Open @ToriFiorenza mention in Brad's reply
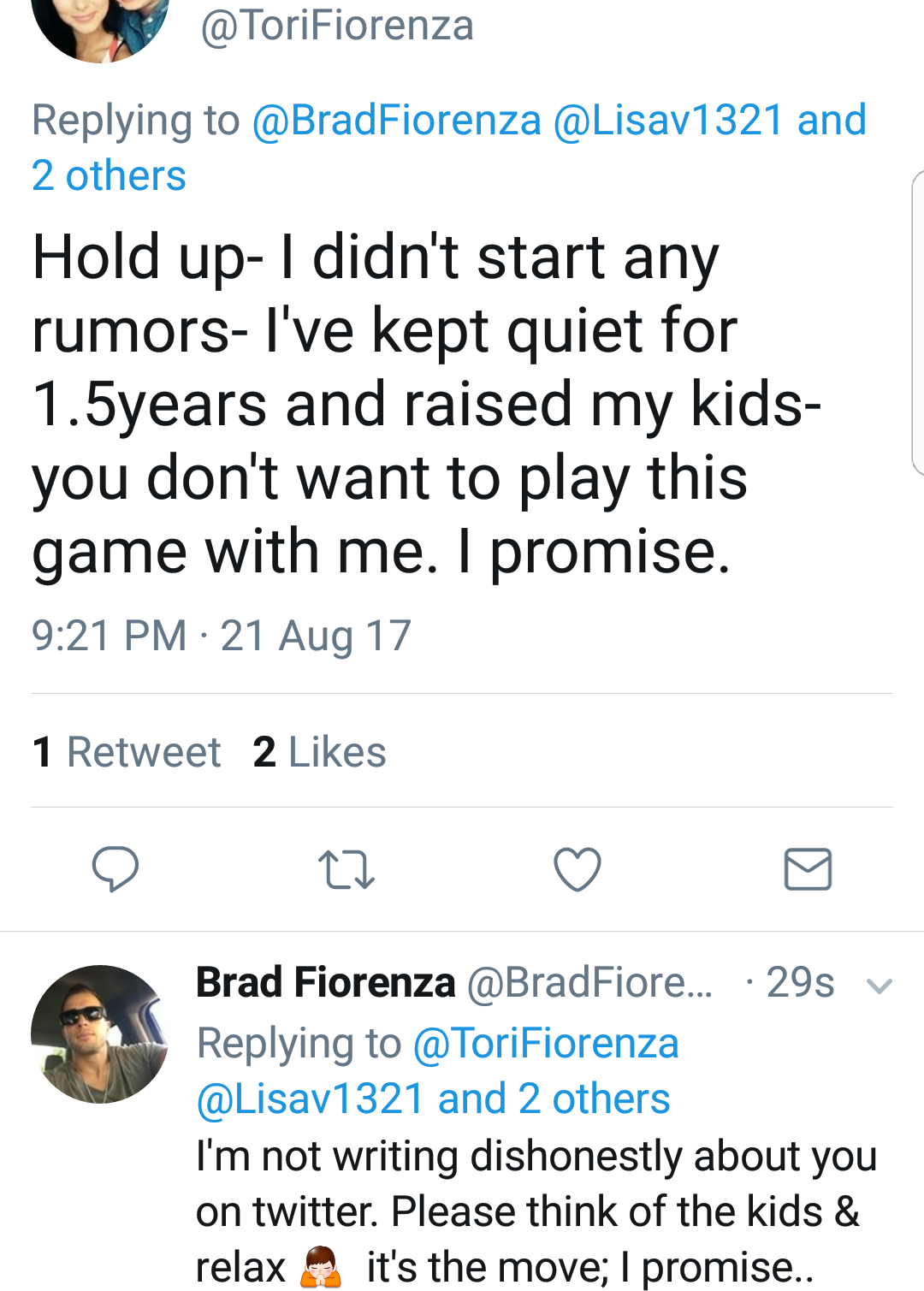Viewport: 924px width, 1291px height. click(546, 1044)
